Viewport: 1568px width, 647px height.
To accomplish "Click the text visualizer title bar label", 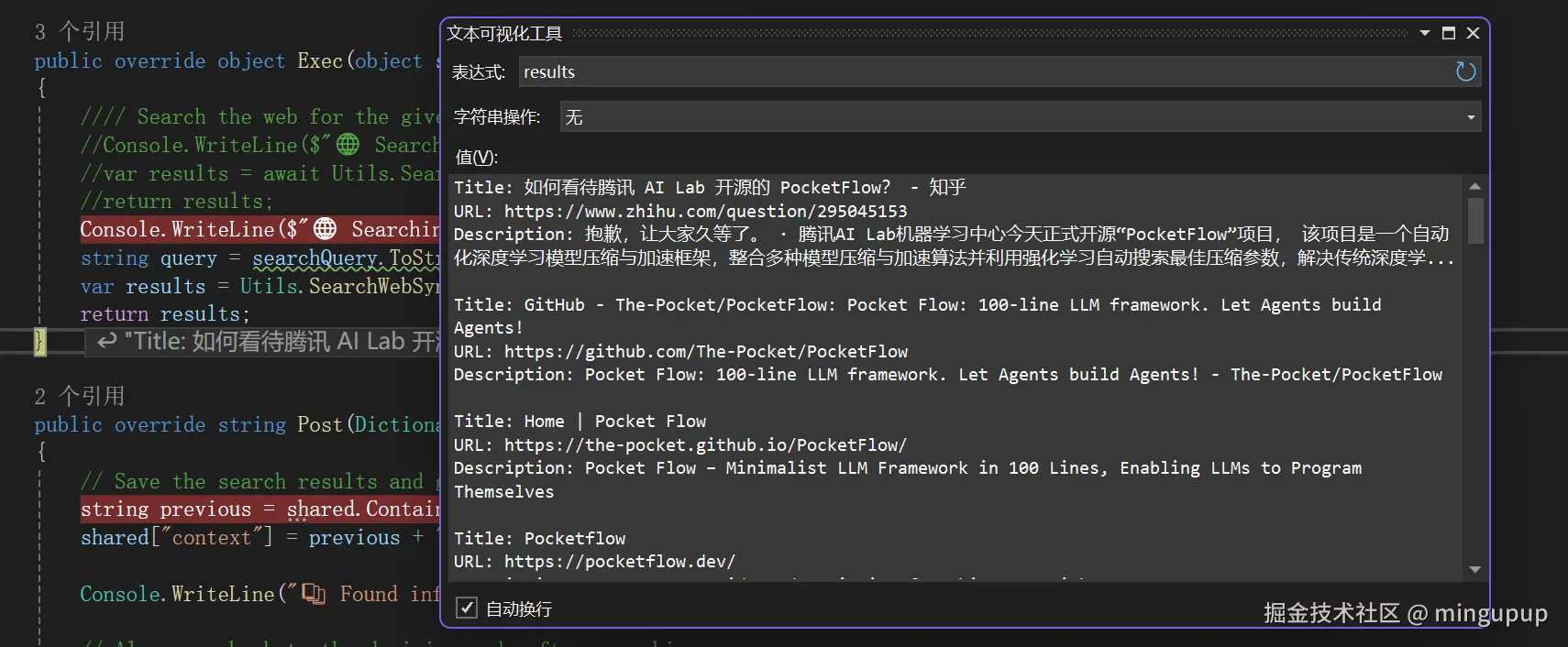I will 504,33.
